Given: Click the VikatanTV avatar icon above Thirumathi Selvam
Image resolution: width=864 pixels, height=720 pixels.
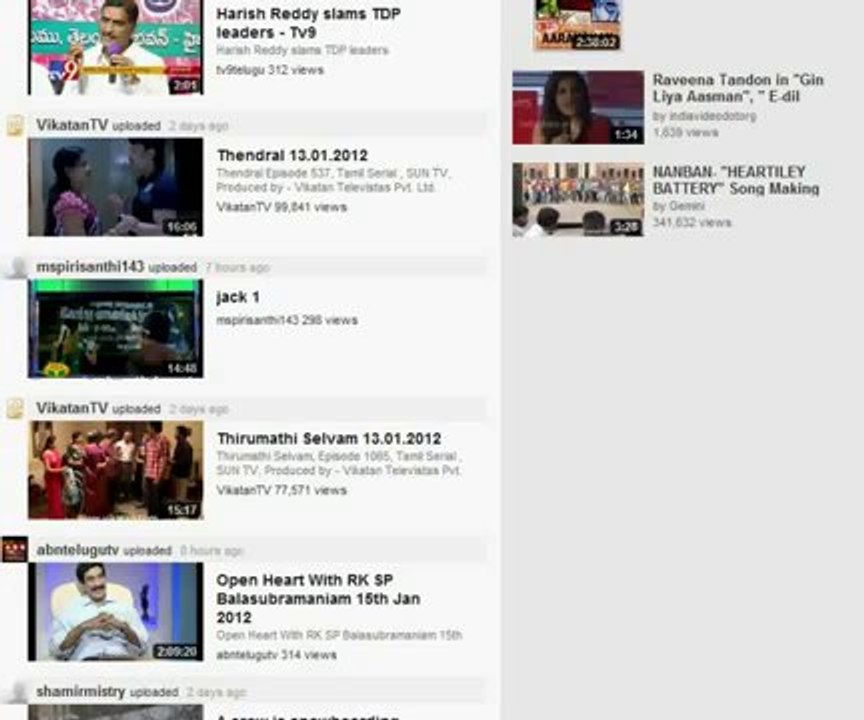Looking at the screenshot, I should pyautogui.click(x=15, y=409).
